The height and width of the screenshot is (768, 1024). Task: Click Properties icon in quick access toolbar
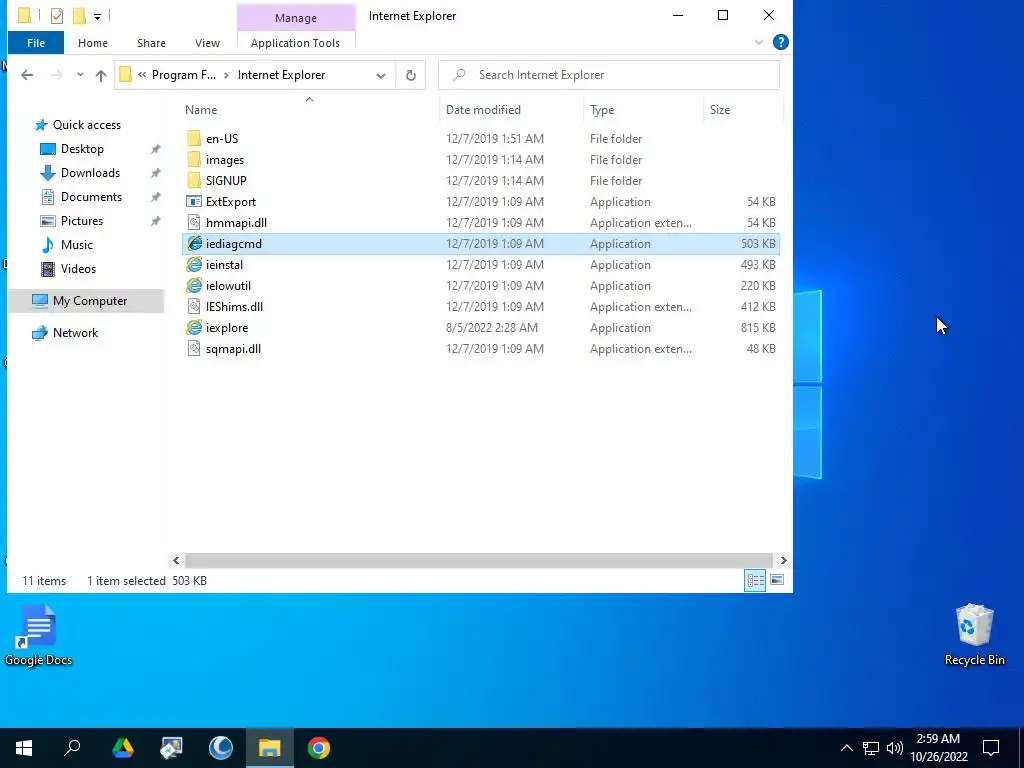57,15
